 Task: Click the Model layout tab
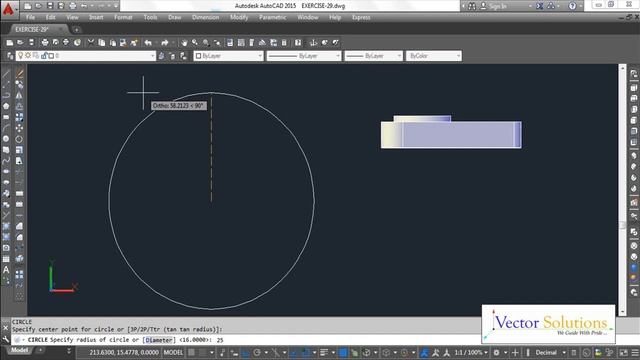coord(19,350)
